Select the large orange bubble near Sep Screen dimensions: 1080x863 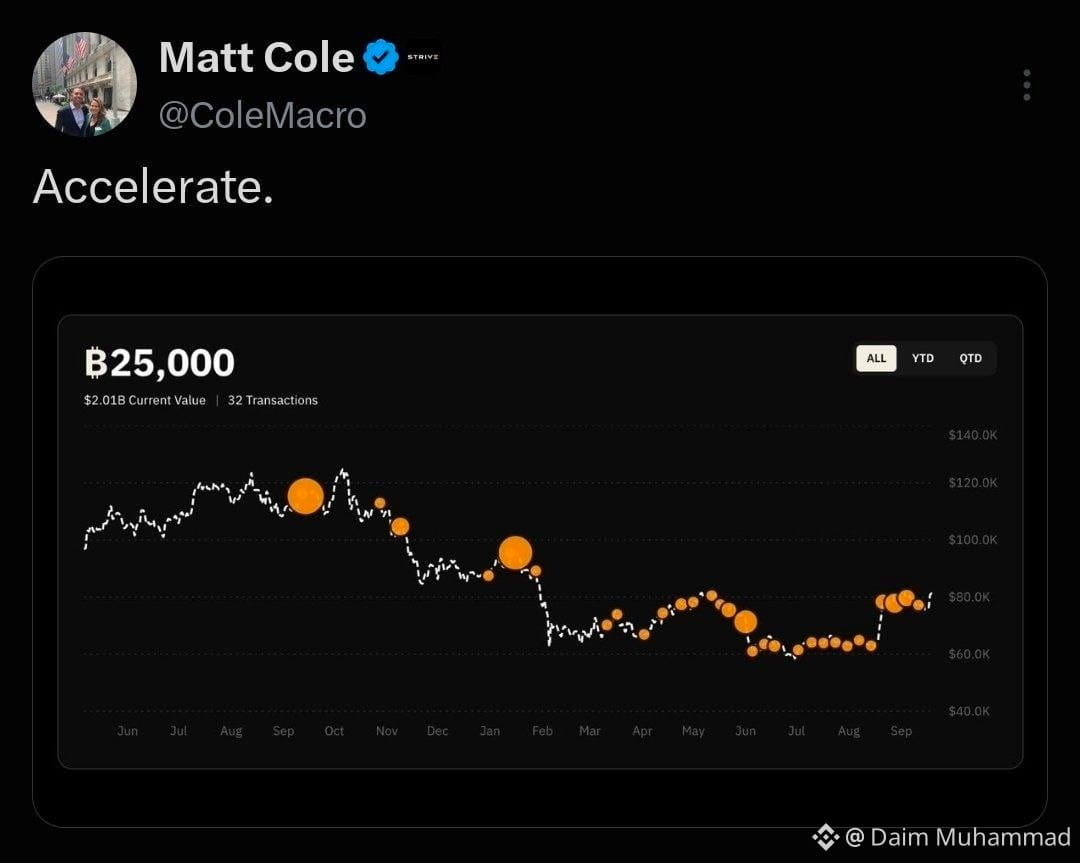point(305,496)
